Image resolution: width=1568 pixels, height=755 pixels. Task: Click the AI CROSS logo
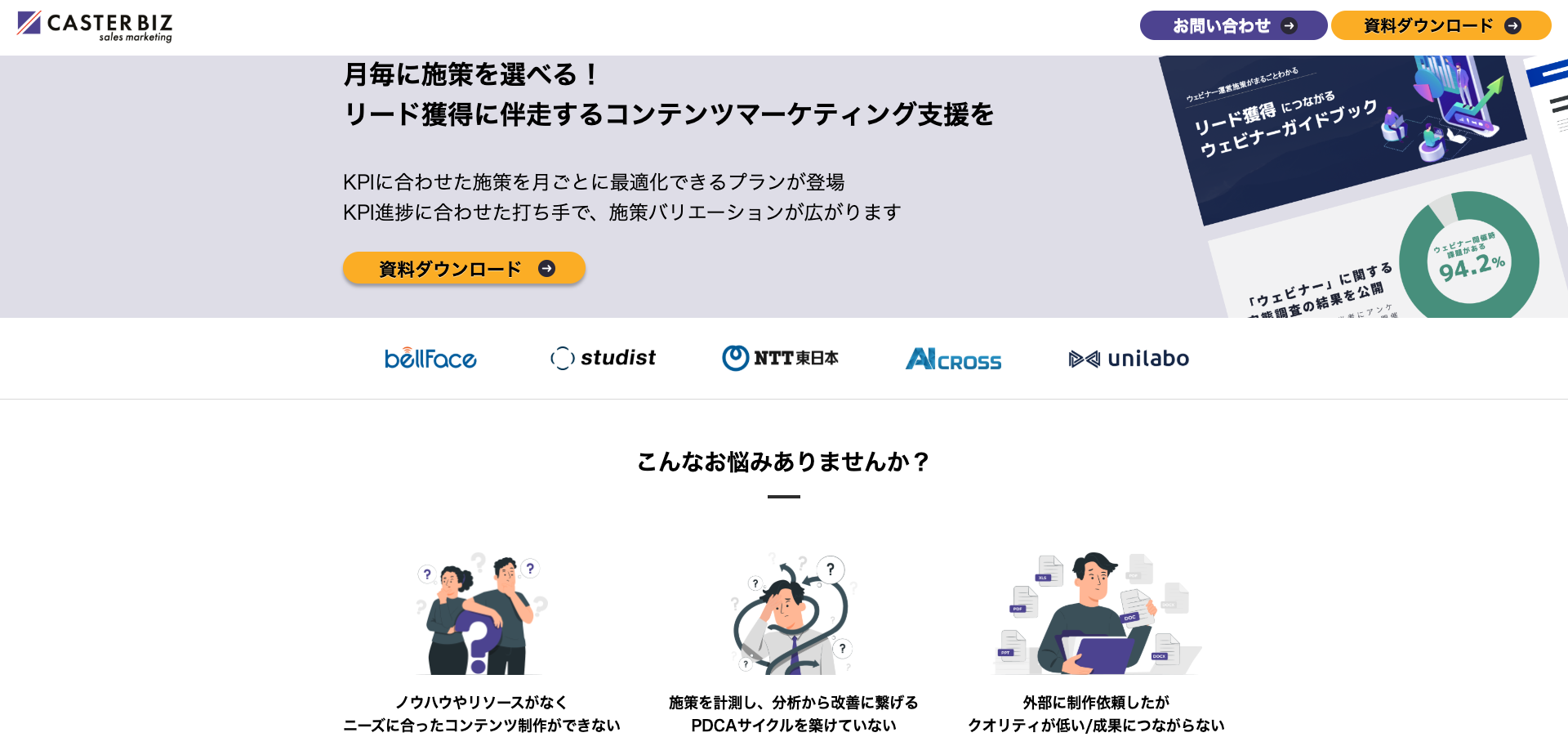953,359
